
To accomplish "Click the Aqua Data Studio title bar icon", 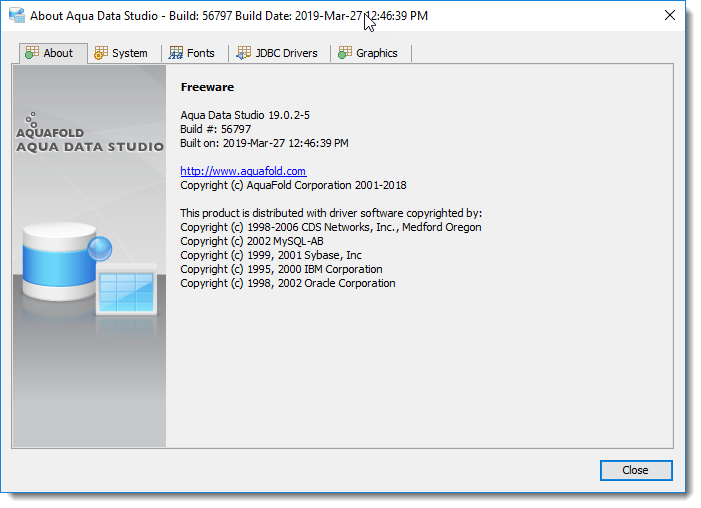I will click(17, 15).
